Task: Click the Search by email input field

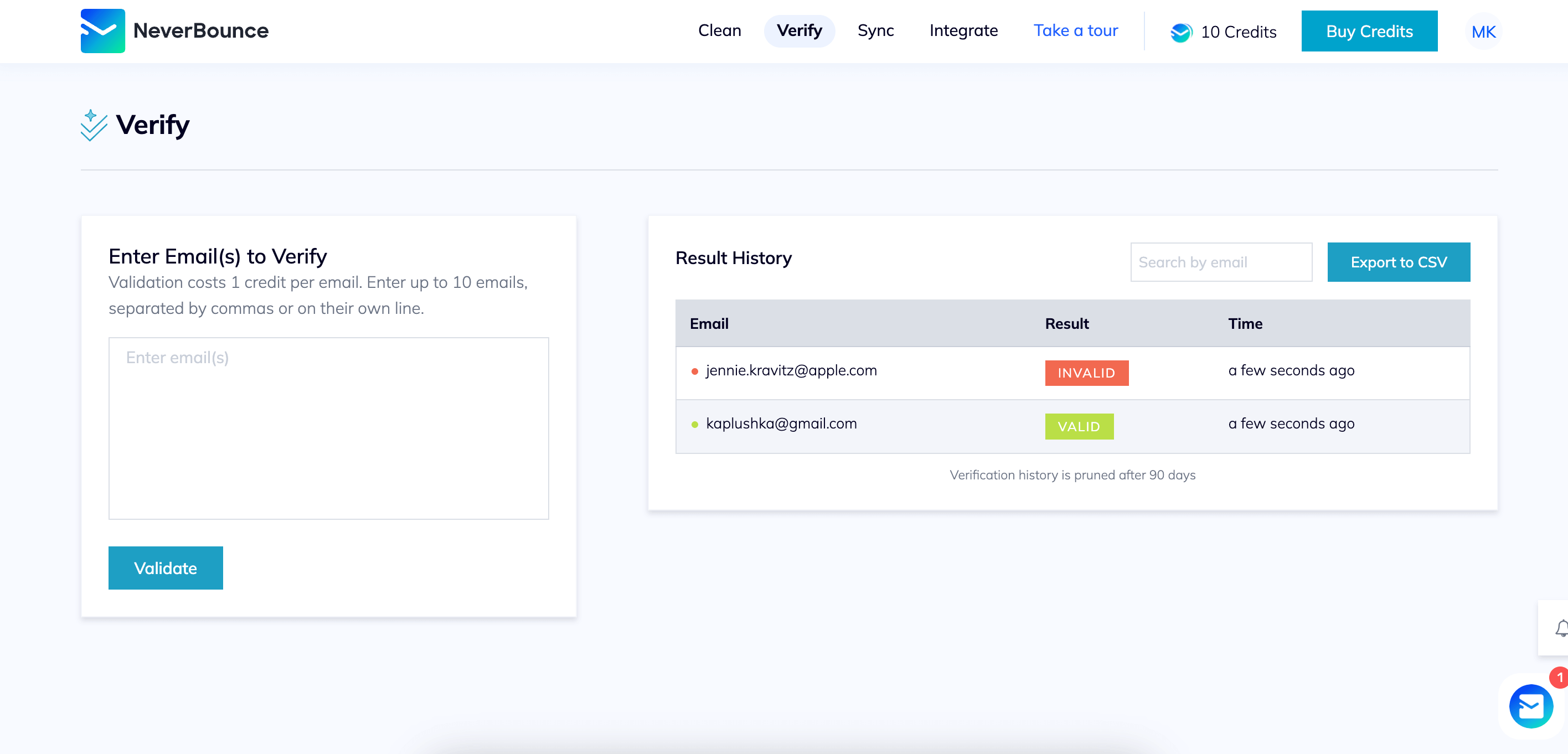Action: tap(1221, 262)
